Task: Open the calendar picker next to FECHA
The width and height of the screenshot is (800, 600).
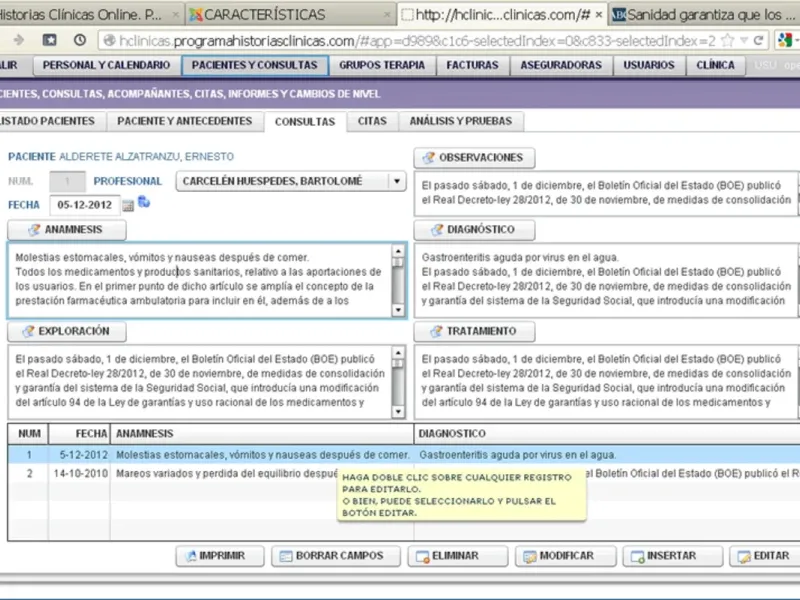Action: coord(128,205)
